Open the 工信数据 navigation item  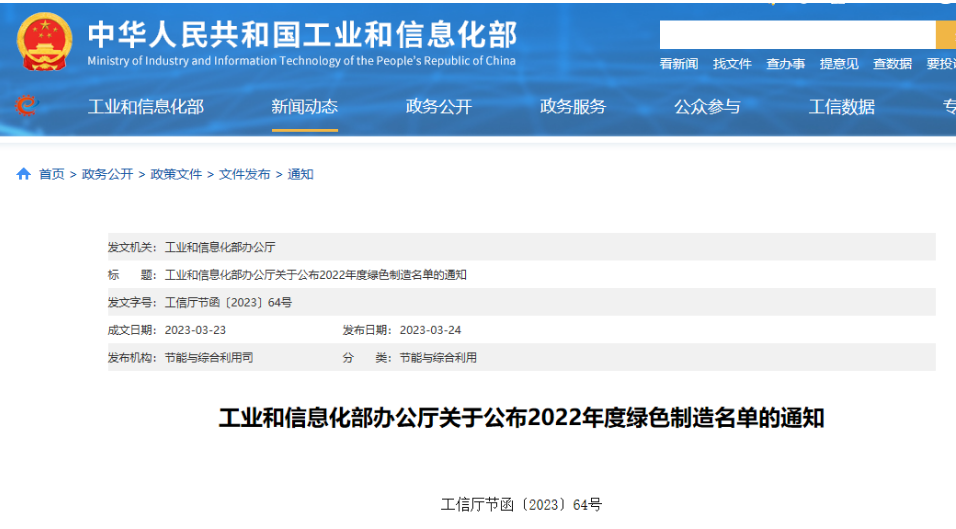click(x=841, y=107)
